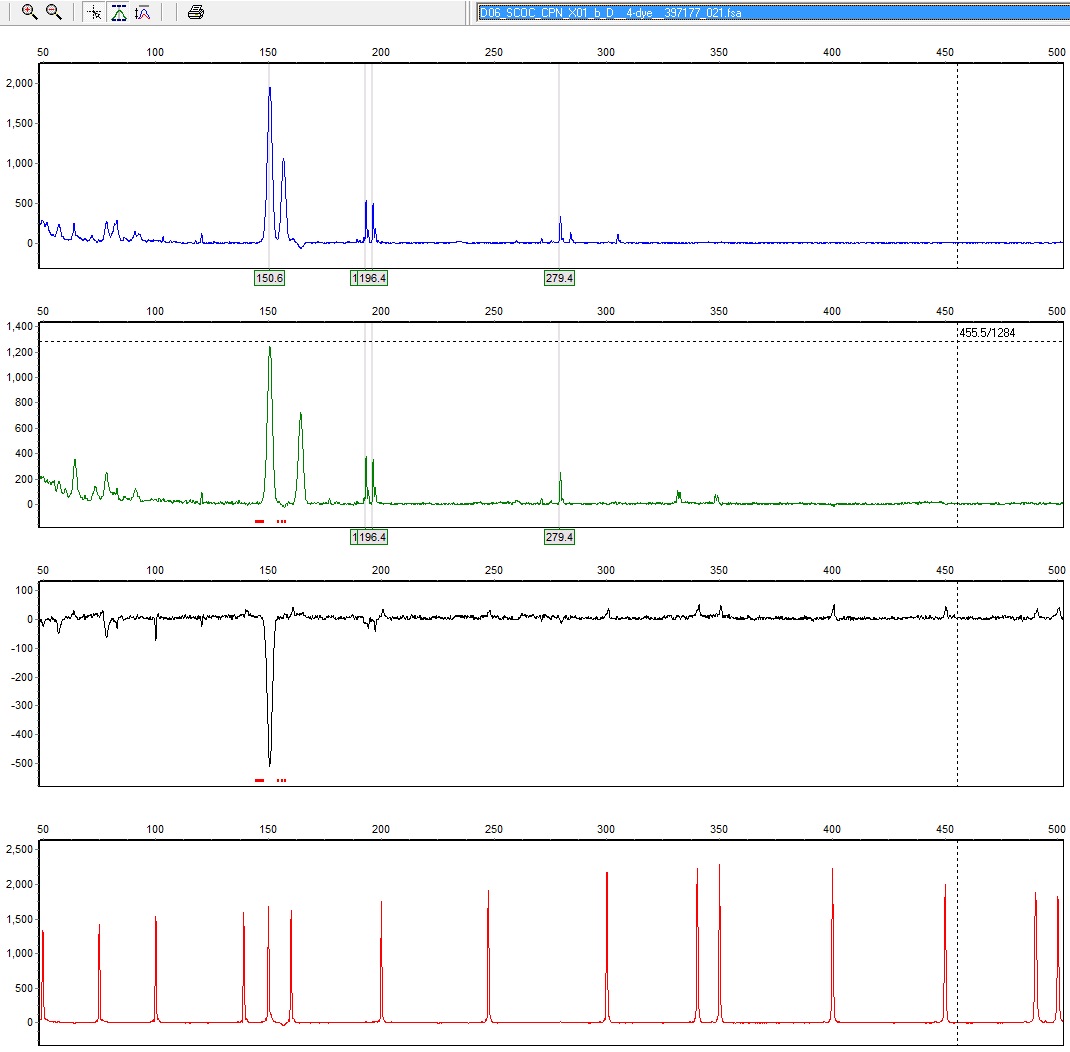
Task: Select the 196.4 label below the blue trace
Action: pyautogui.click(x=372, y=278)
